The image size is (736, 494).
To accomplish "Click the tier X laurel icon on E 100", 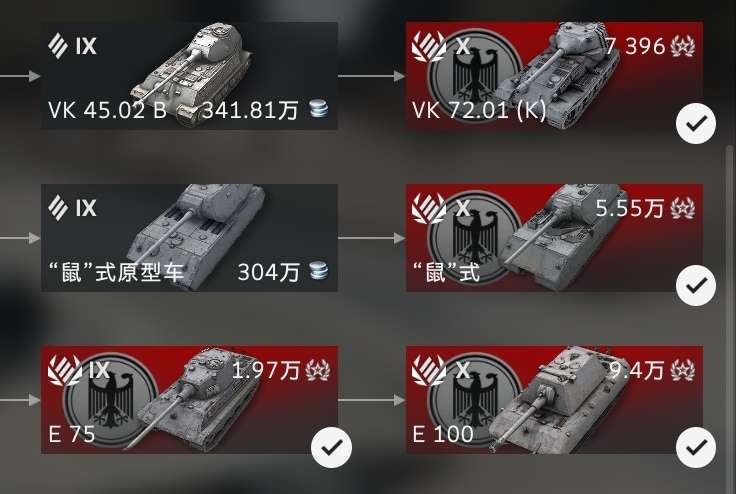I will pyautogui.click(x=429, y=370).
